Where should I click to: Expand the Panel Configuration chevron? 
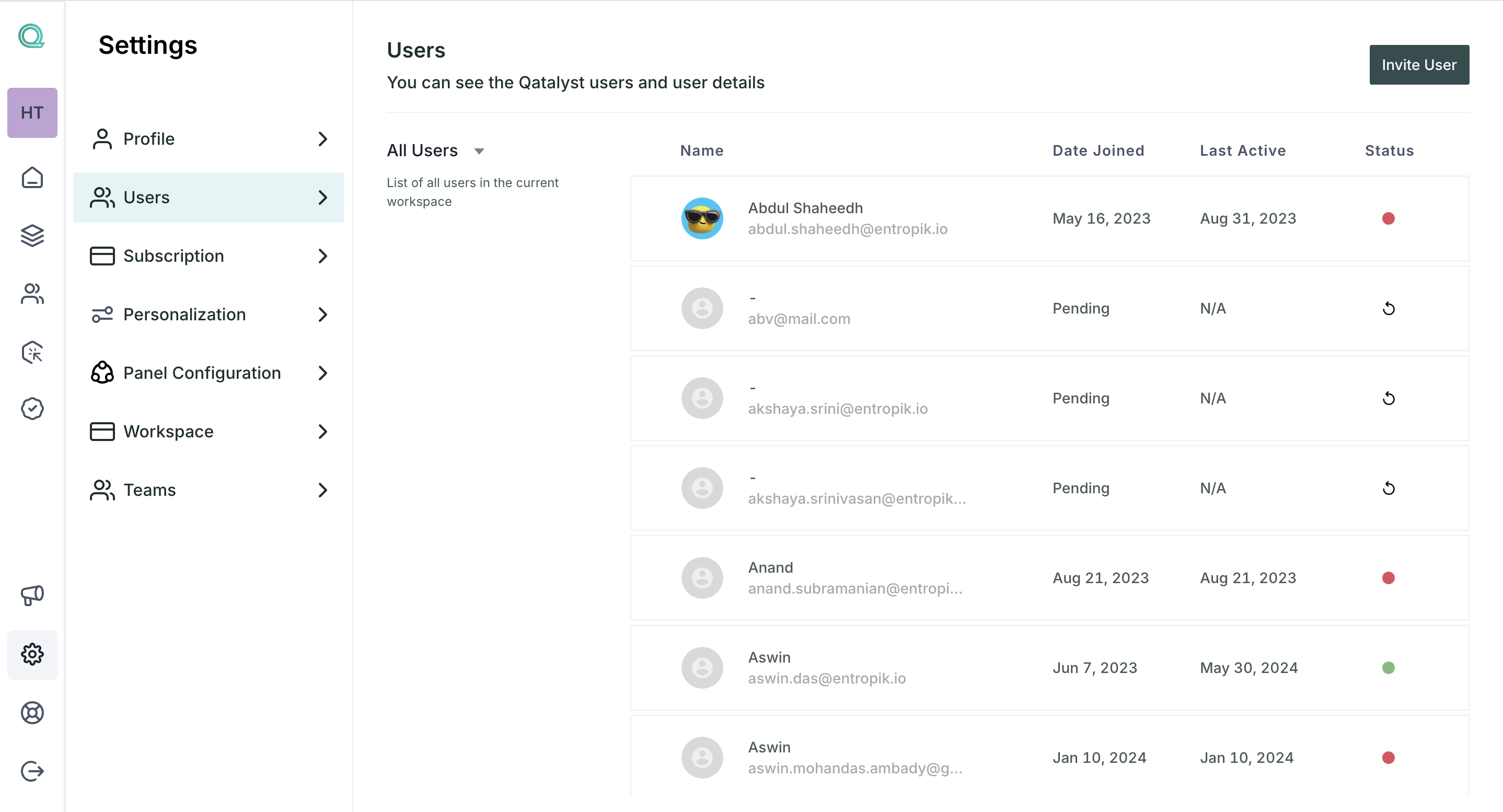(x=322, y=373)
